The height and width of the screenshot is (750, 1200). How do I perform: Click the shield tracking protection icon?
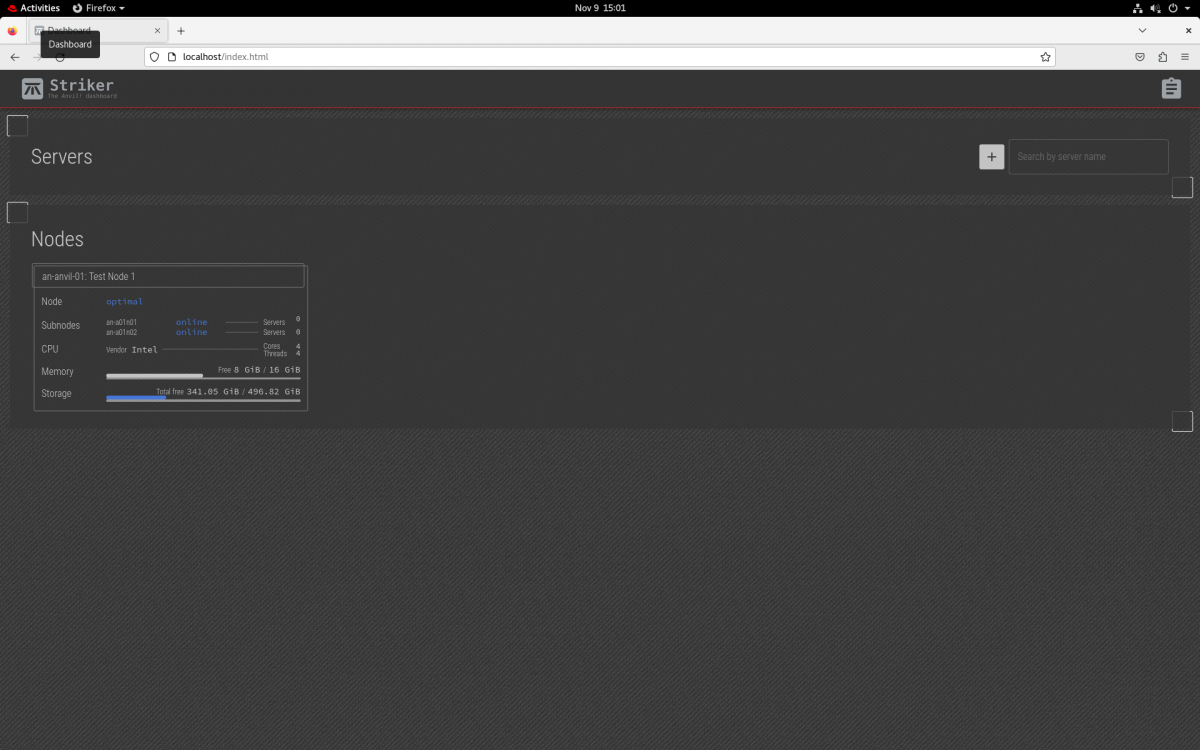click(154, 57)
